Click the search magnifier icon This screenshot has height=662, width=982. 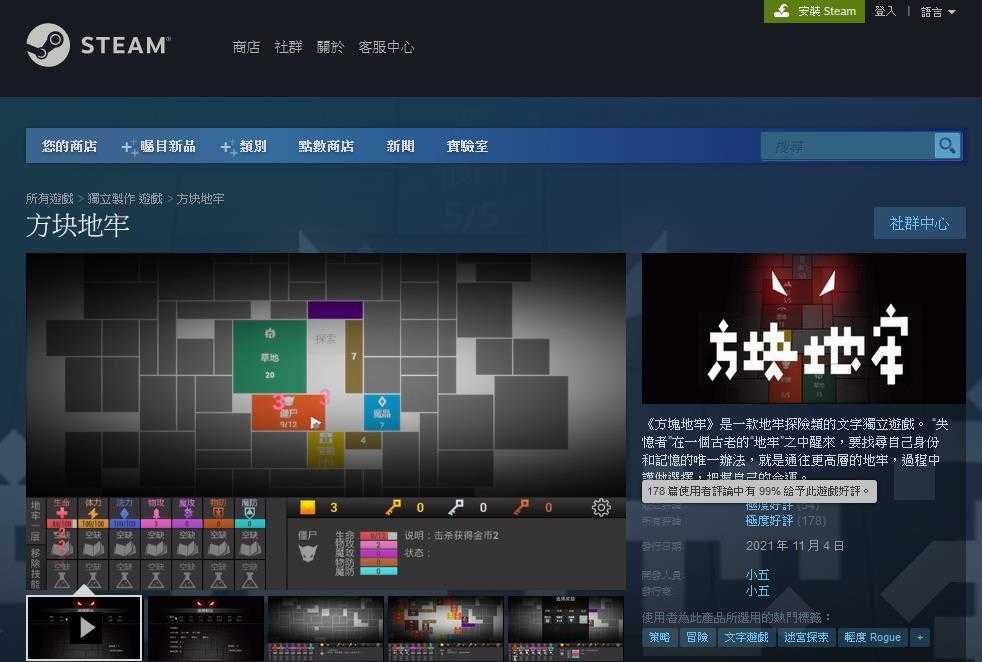pos(946,146)
